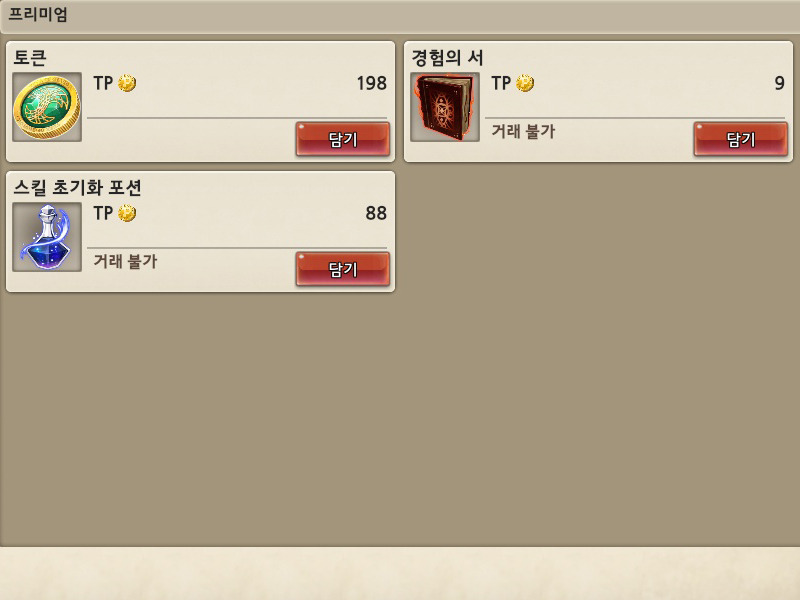Click 거래 불가 label on potion card
The height and width of the screenshot is (600, 800).
click(x=125, y=261)
